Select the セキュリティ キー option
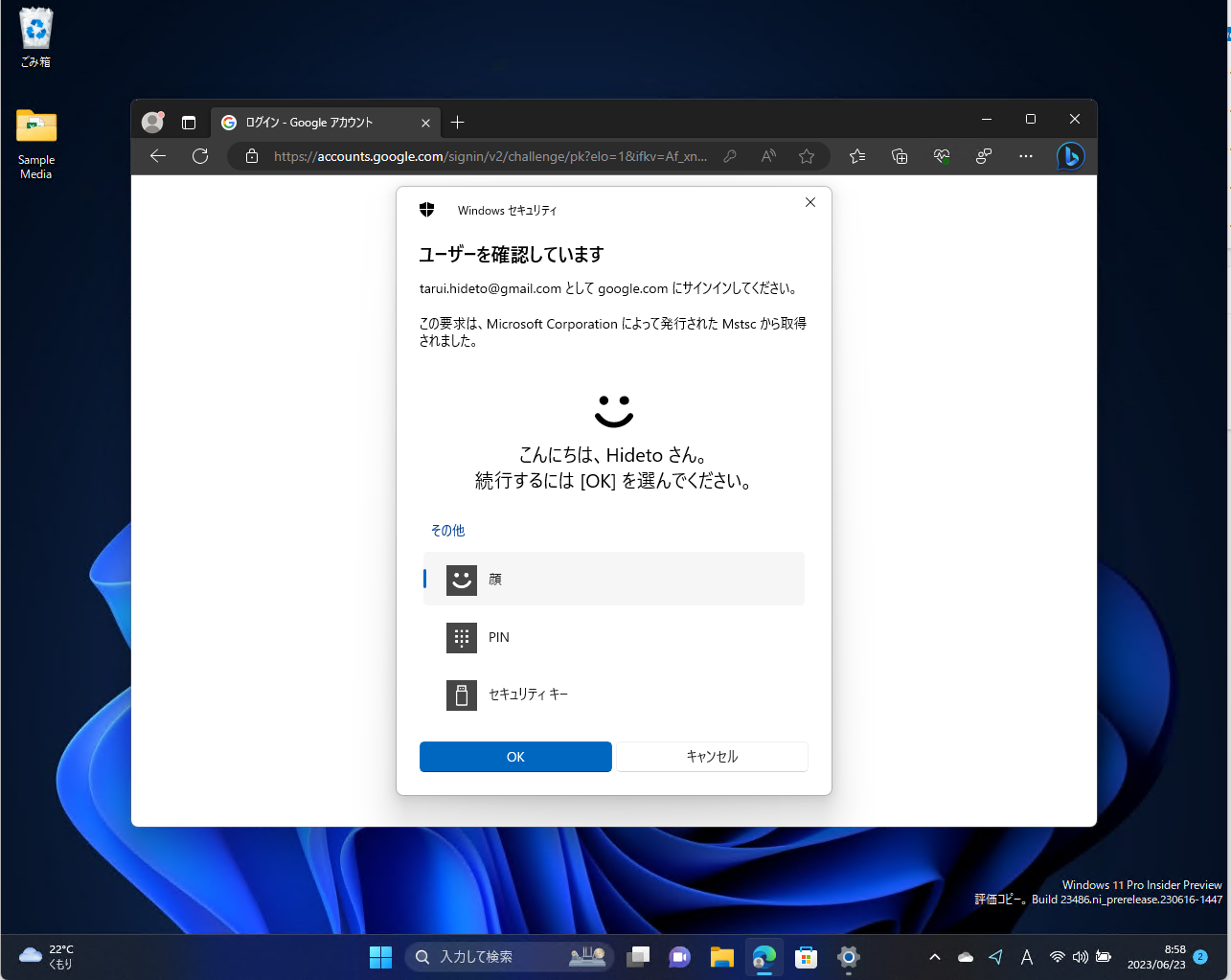The height and width of the screenshot is (980, 1231). click(613, 695)
